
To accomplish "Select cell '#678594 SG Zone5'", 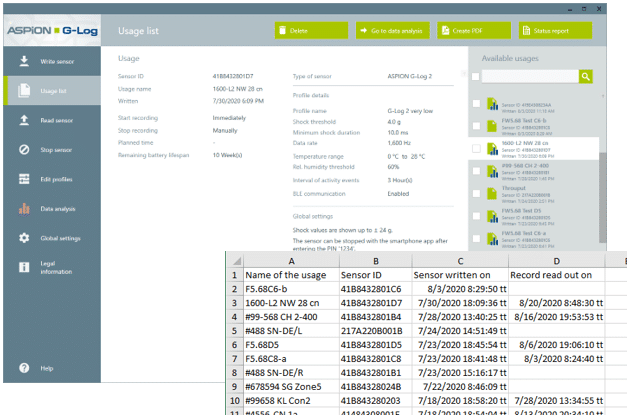I will pos(291,387).
